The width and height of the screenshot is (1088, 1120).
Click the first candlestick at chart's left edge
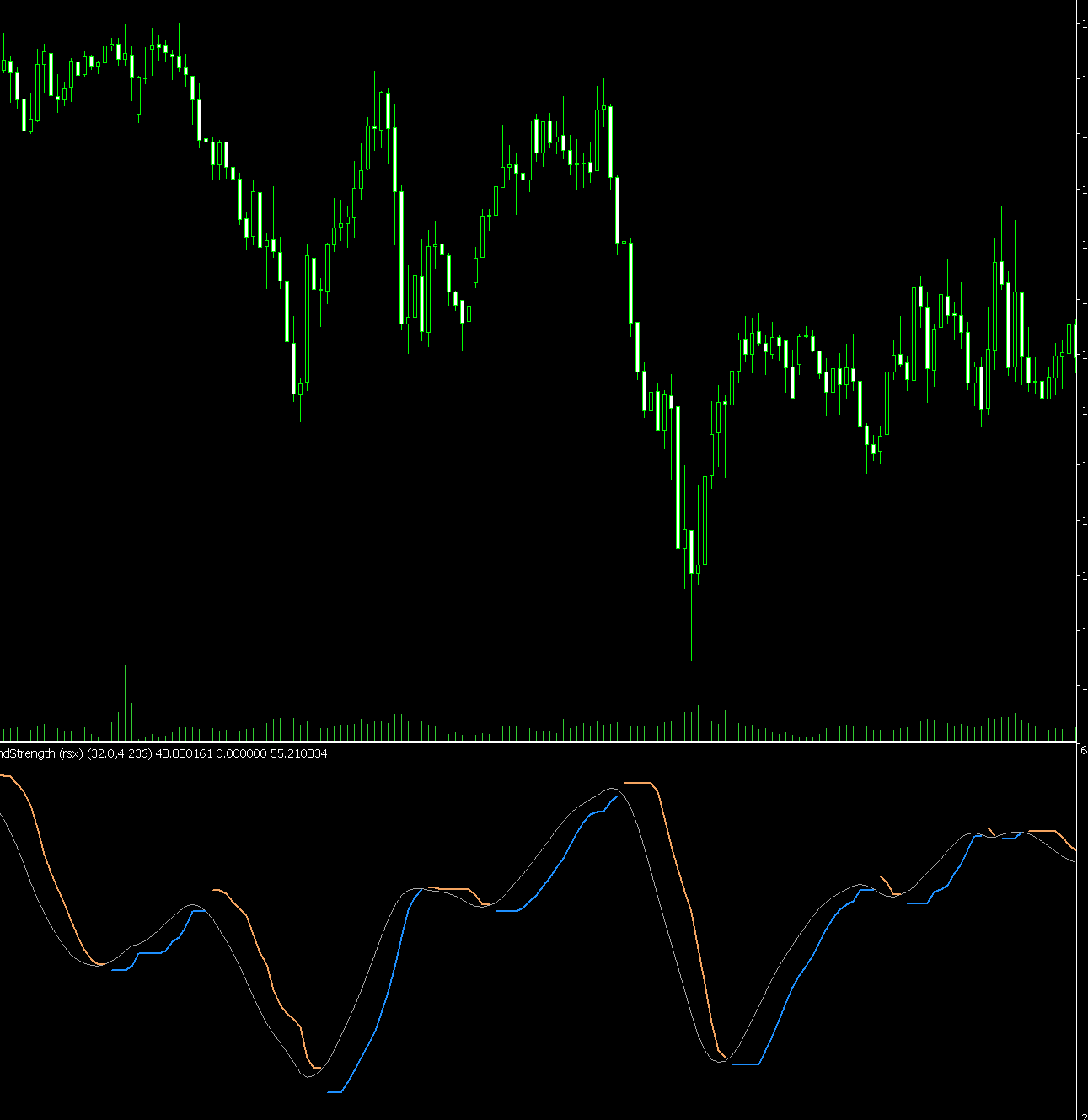coord(4,65)
